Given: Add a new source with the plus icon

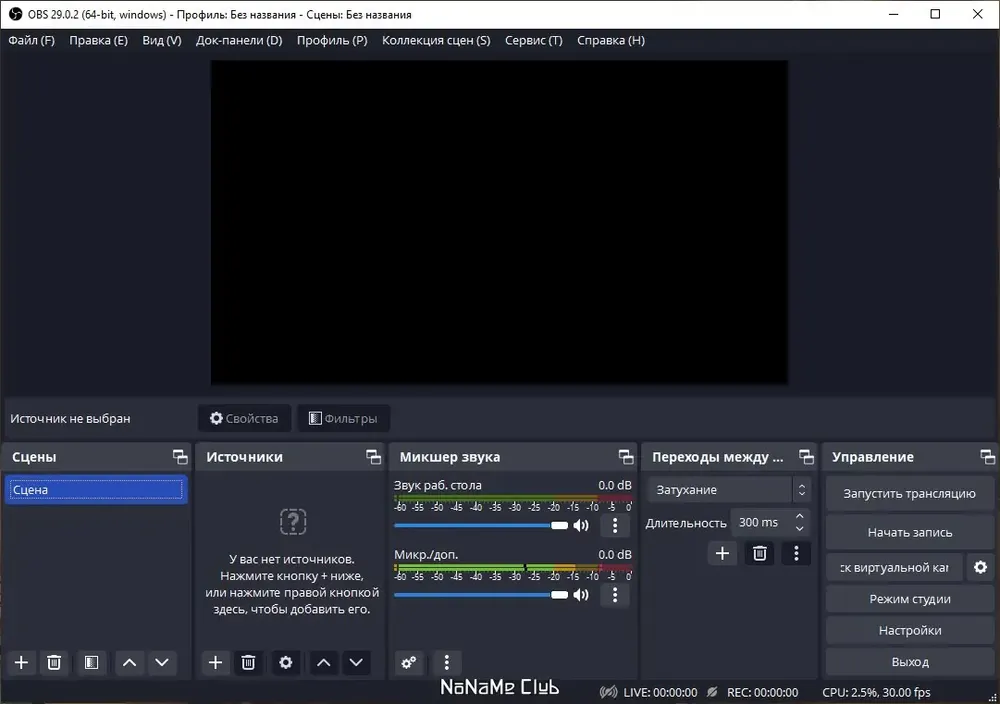Looking at the screenshot, I should pos(216,663).
